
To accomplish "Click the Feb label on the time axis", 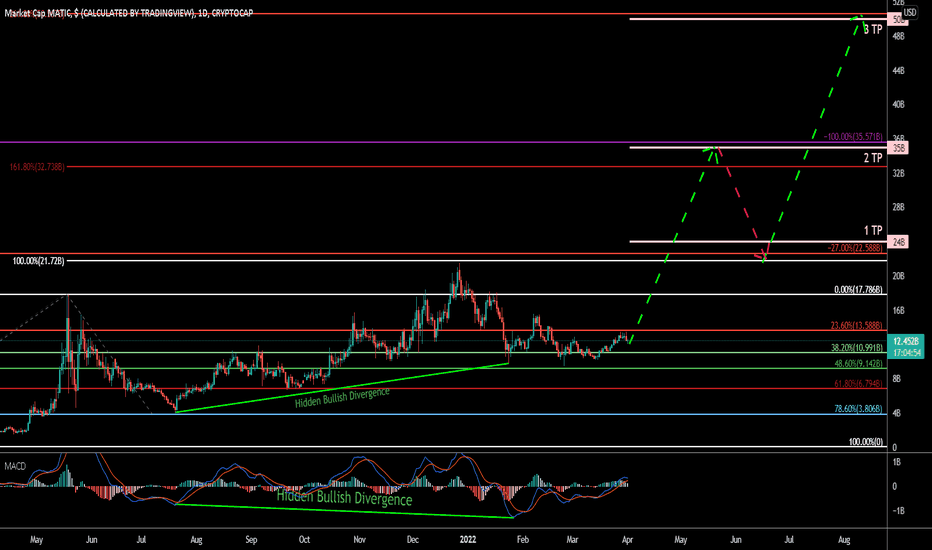I will pyautogui.click(x=522, y=540).
